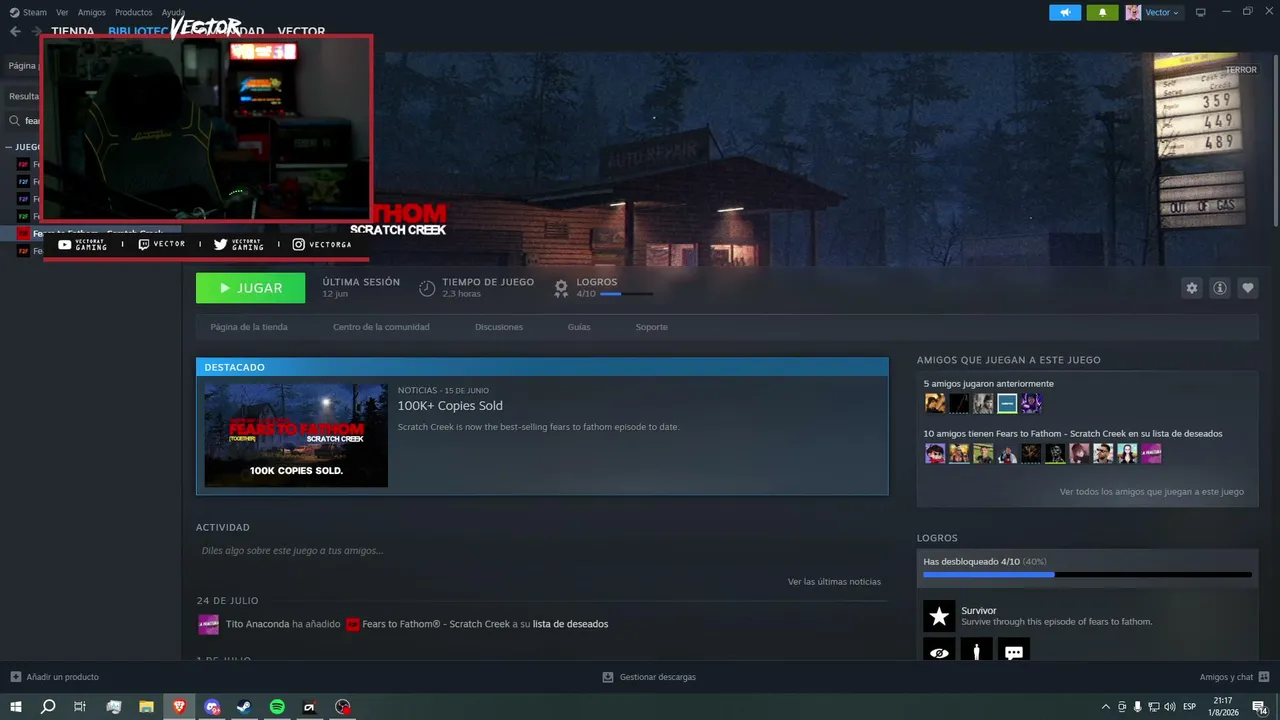Open the Soporte page

click(651, 327)
